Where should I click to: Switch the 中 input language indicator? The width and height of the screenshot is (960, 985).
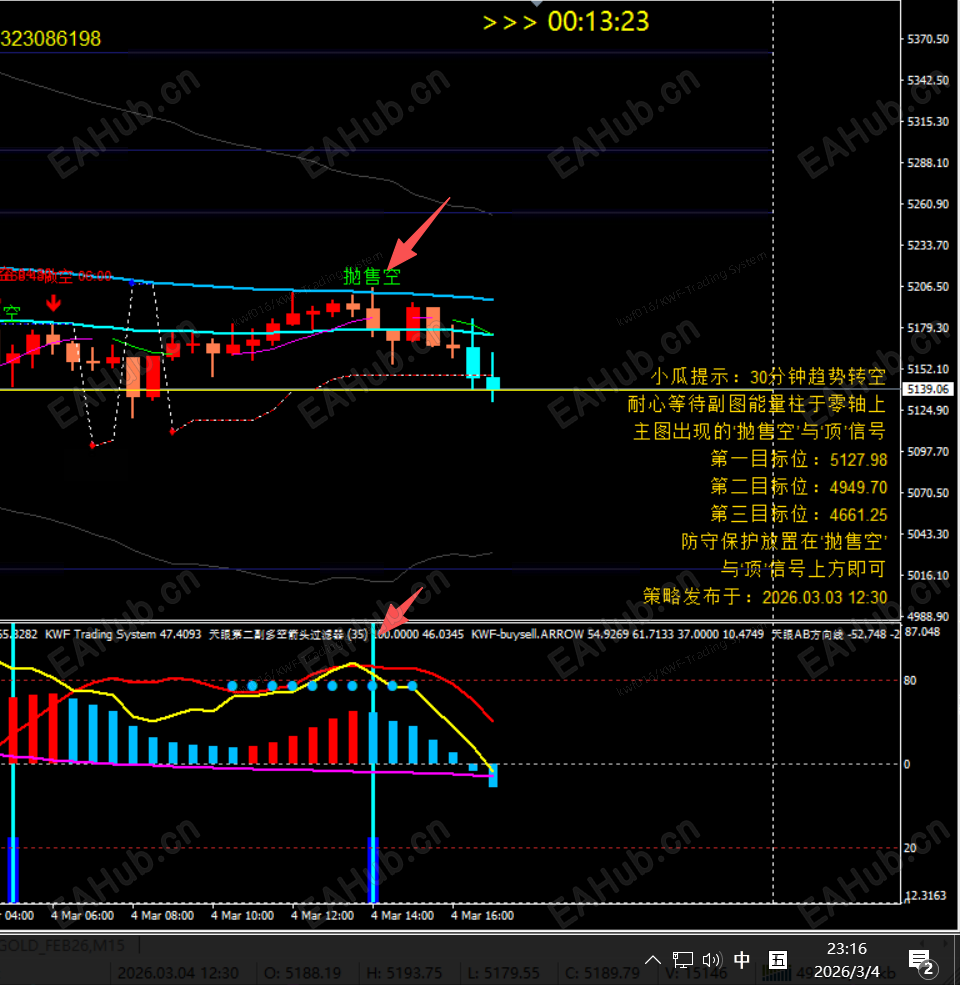point(742,960)
